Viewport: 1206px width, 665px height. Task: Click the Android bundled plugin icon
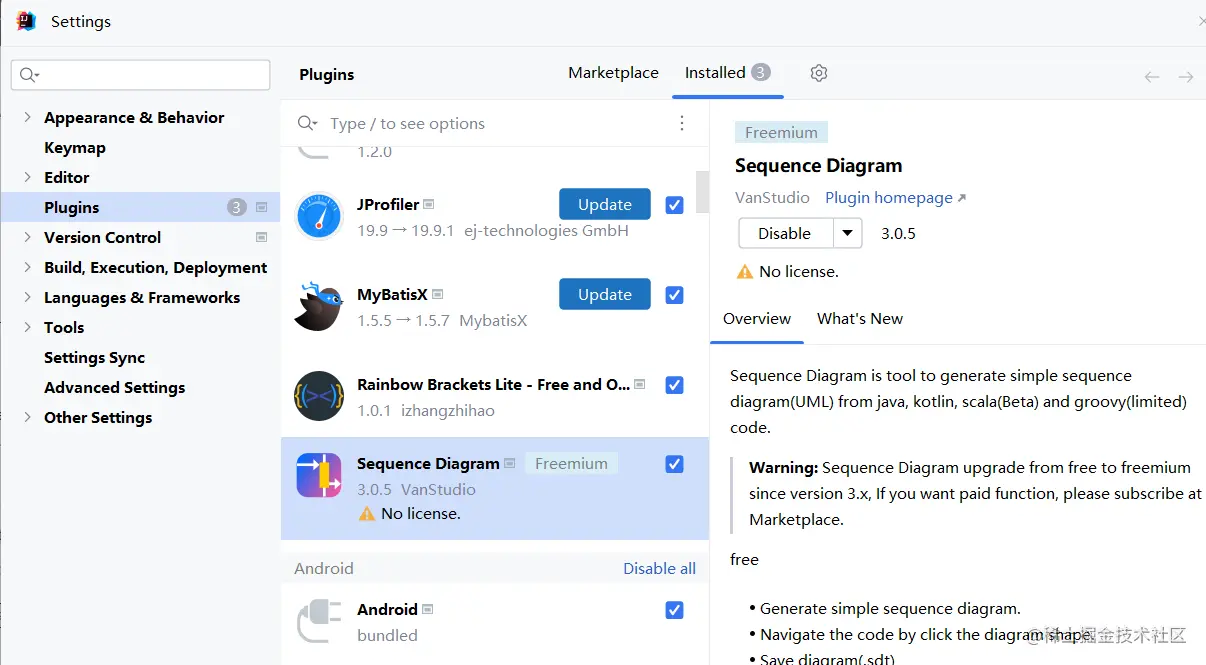point(320,620)
